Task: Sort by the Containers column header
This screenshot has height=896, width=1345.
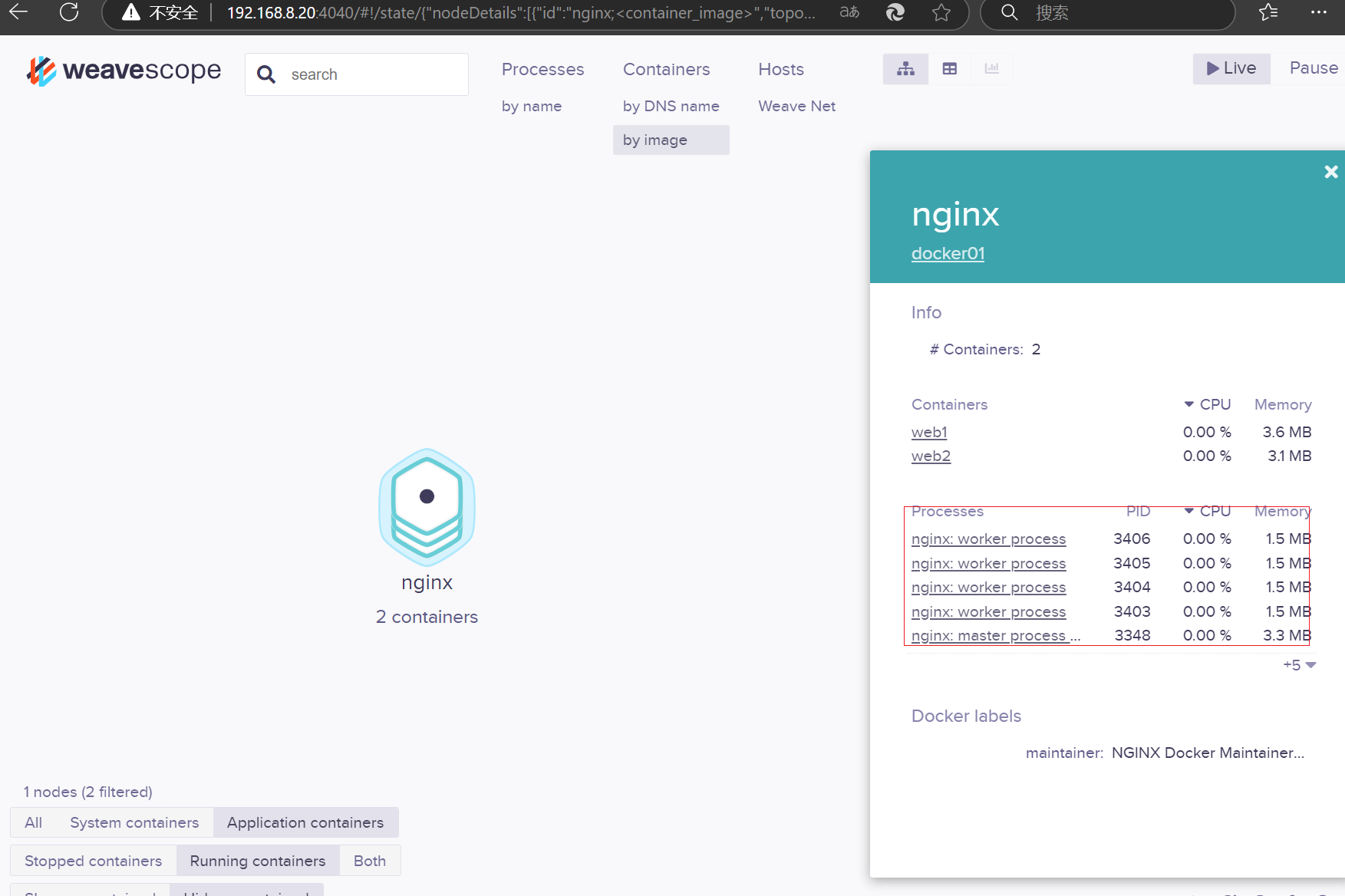Action: point(949,404)
